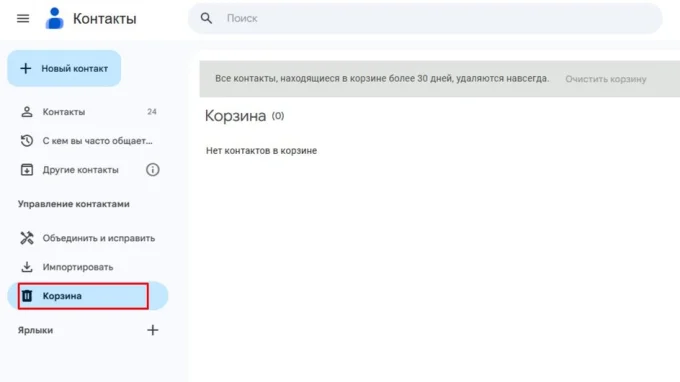Open the hamburger main menu
This screenshot has height=382, width=680.
(23, 19)
